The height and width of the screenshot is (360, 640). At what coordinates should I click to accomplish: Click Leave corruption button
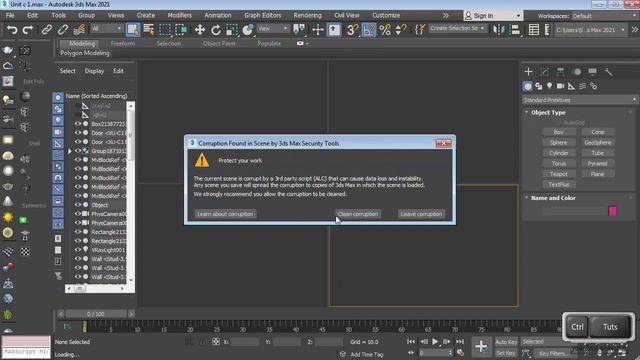pos(421,214)
